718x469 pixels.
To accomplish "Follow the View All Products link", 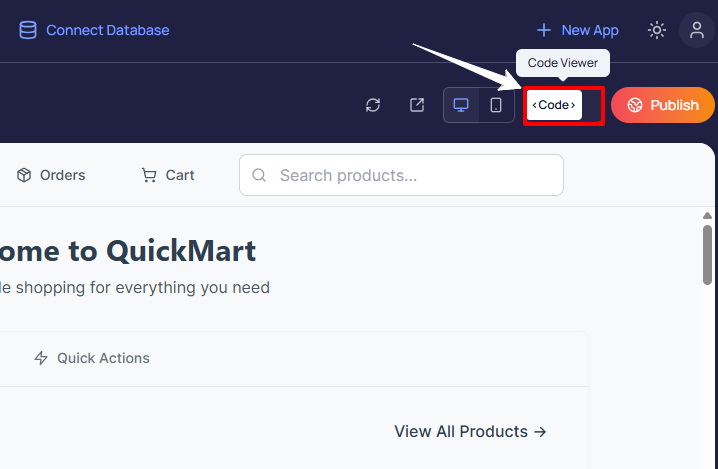I will pyautogui.click(x=470, y=432).
